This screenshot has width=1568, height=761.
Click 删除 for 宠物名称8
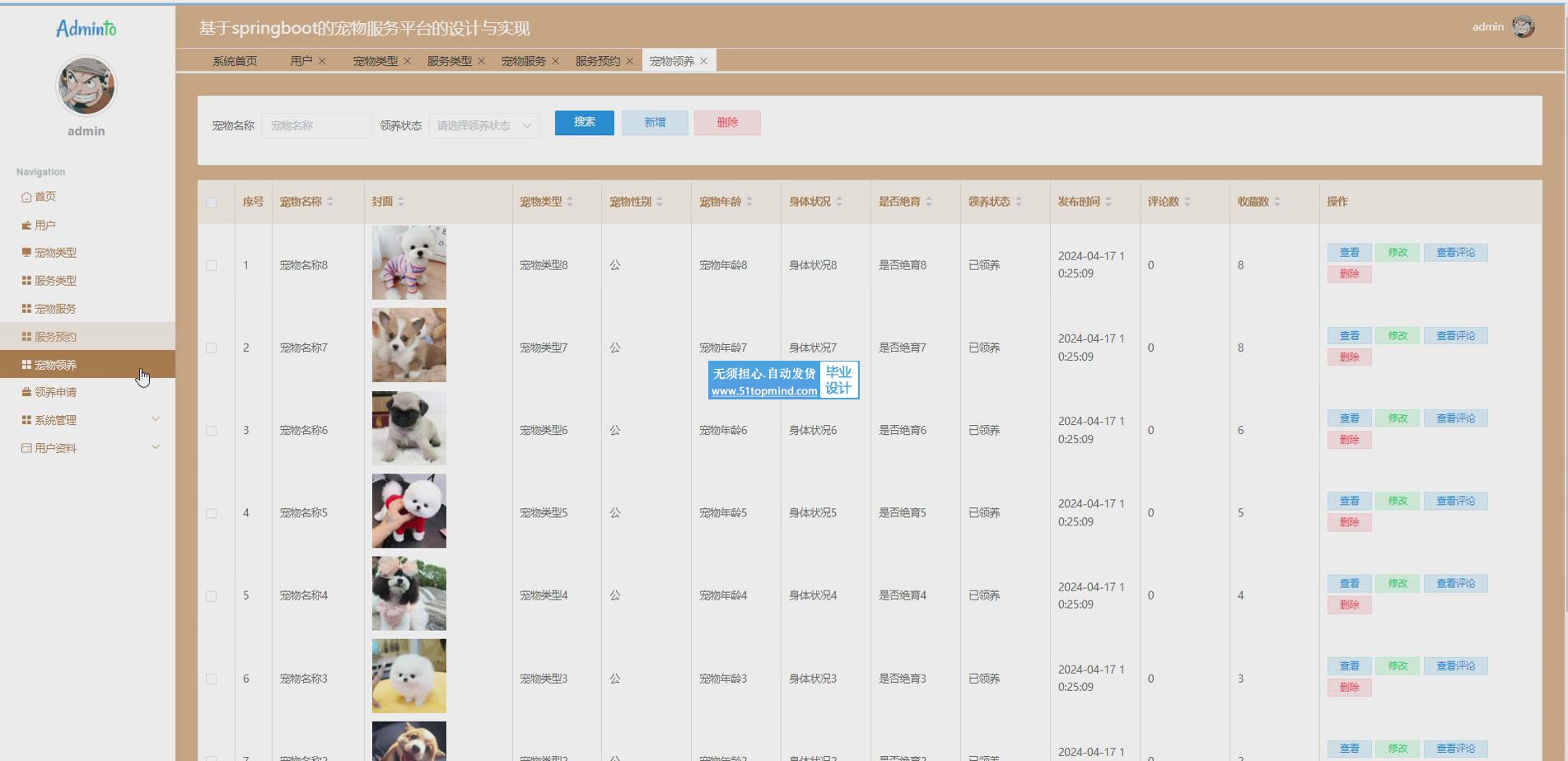[1349, 274]
